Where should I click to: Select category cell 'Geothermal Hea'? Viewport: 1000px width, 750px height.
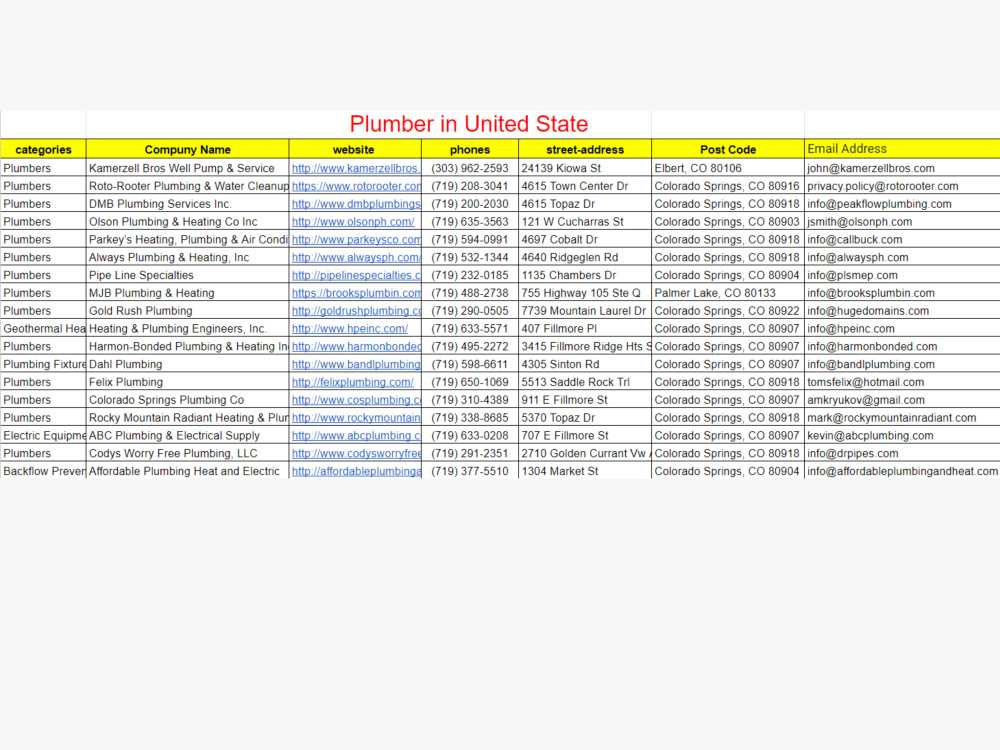click(44, 329)
